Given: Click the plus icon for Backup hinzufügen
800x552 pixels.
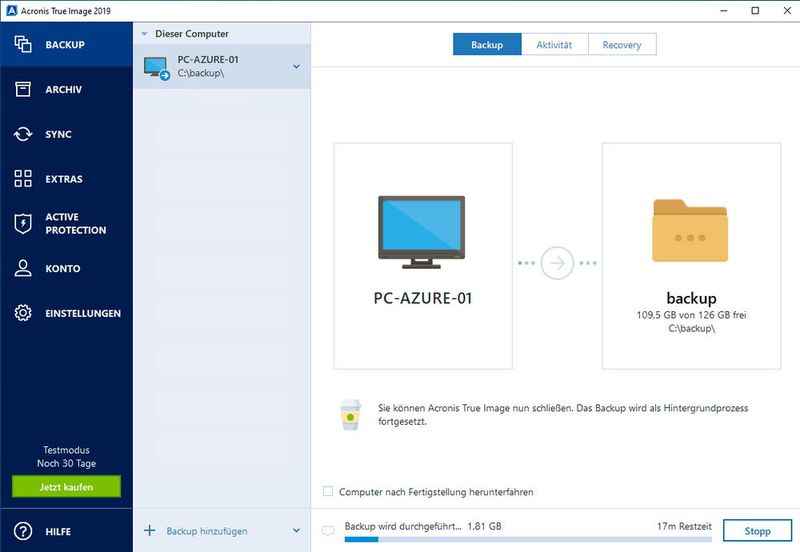Looking at the screenshot, I should point(149,531).
